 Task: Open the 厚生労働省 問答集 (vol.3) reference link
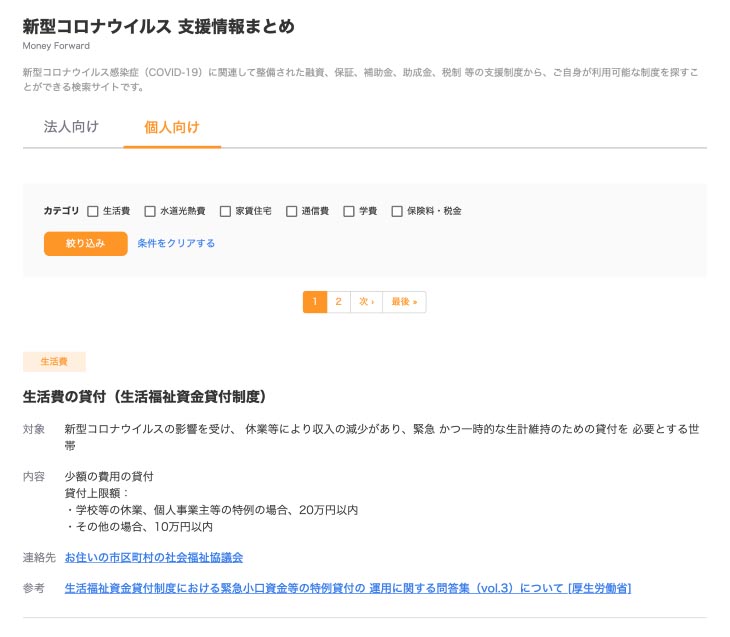(x=347, y=588)
